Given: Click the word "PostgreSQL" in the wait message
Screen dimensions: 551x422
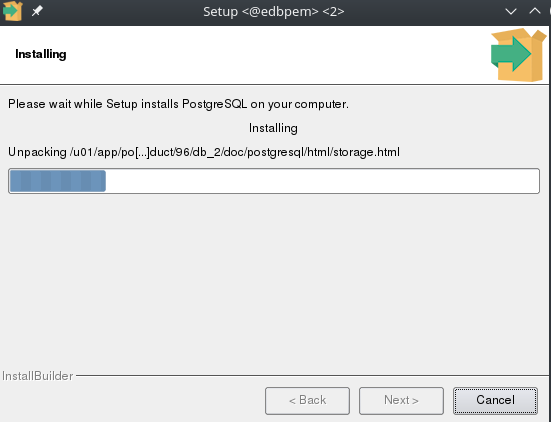Looking at the screenshot, I should click(x=215, y=104).
